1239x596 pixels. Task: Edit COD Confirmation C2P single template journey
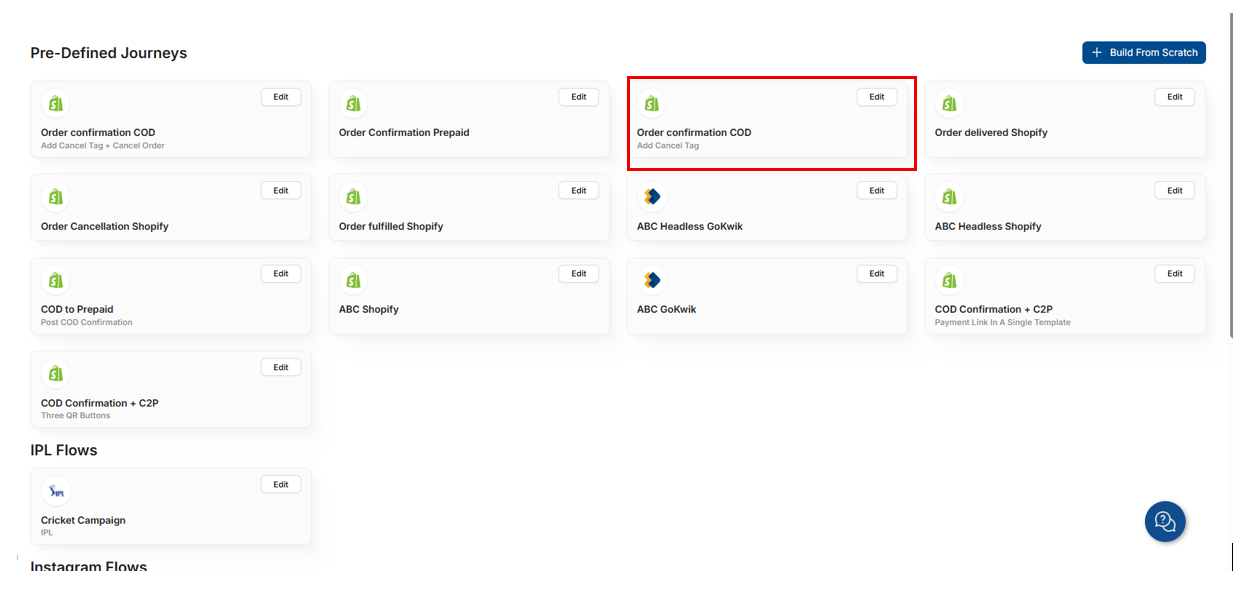[x=1175, y=273]
